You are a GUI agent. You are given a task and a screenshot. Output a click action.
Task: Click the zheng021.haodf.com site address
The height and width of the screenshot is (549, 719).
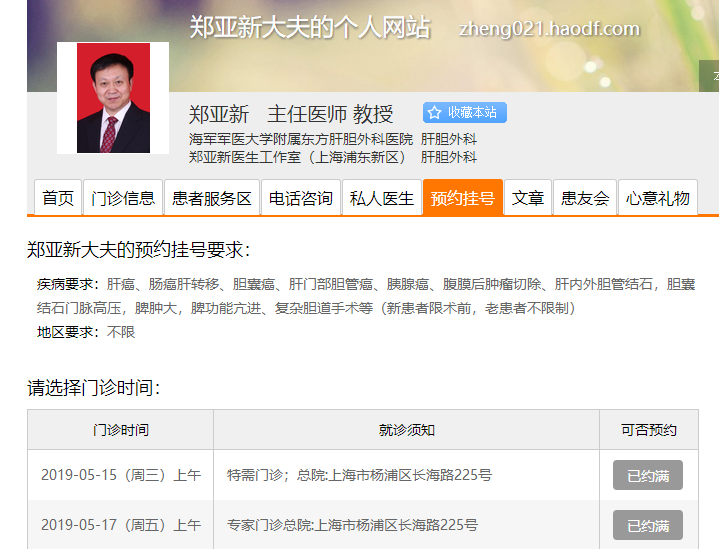click(x=549, y=29)
